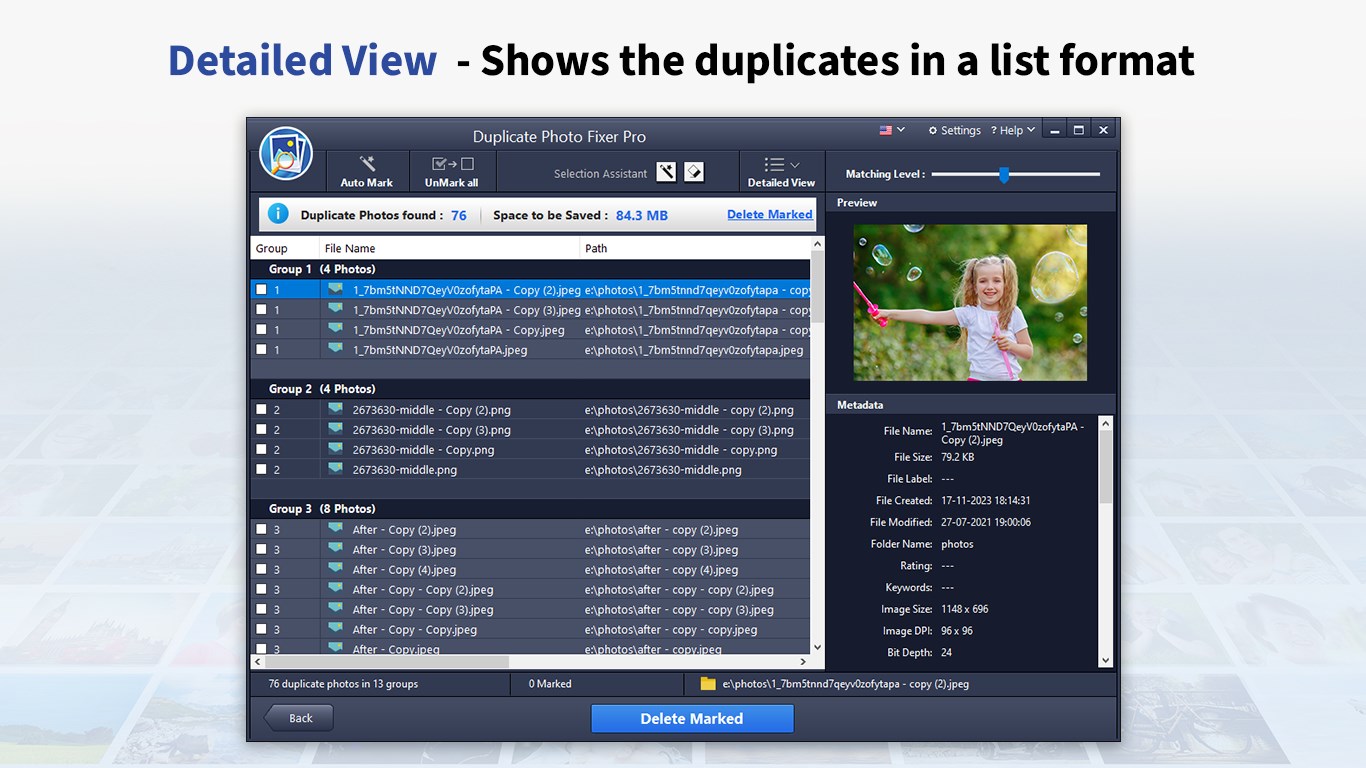The width and height of the screenshot is (1366, 768).
Task: Click the 0 Marked status entry
Action: pyautogui.click(x=550, y=684)
